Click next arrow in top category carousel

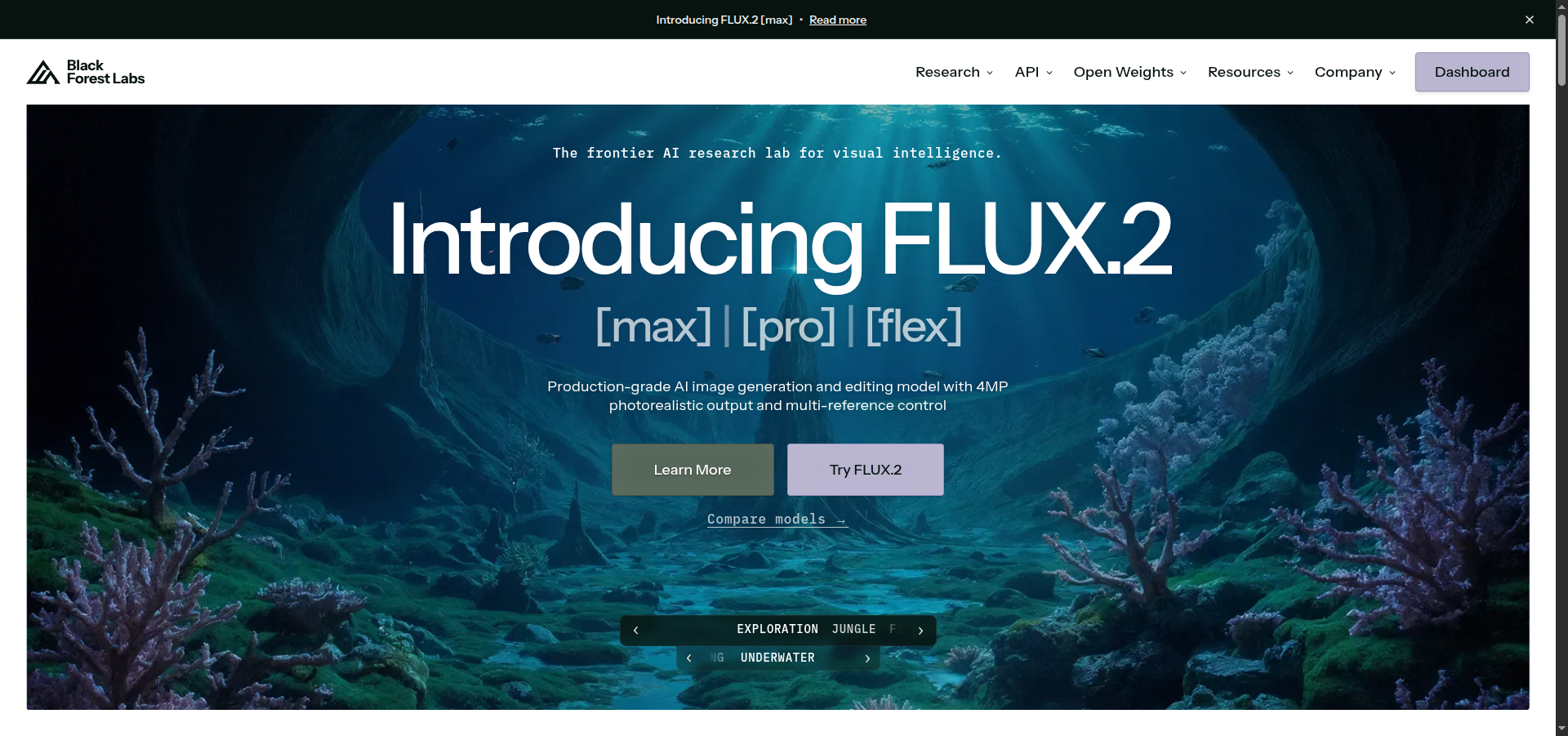coord(920,631)
